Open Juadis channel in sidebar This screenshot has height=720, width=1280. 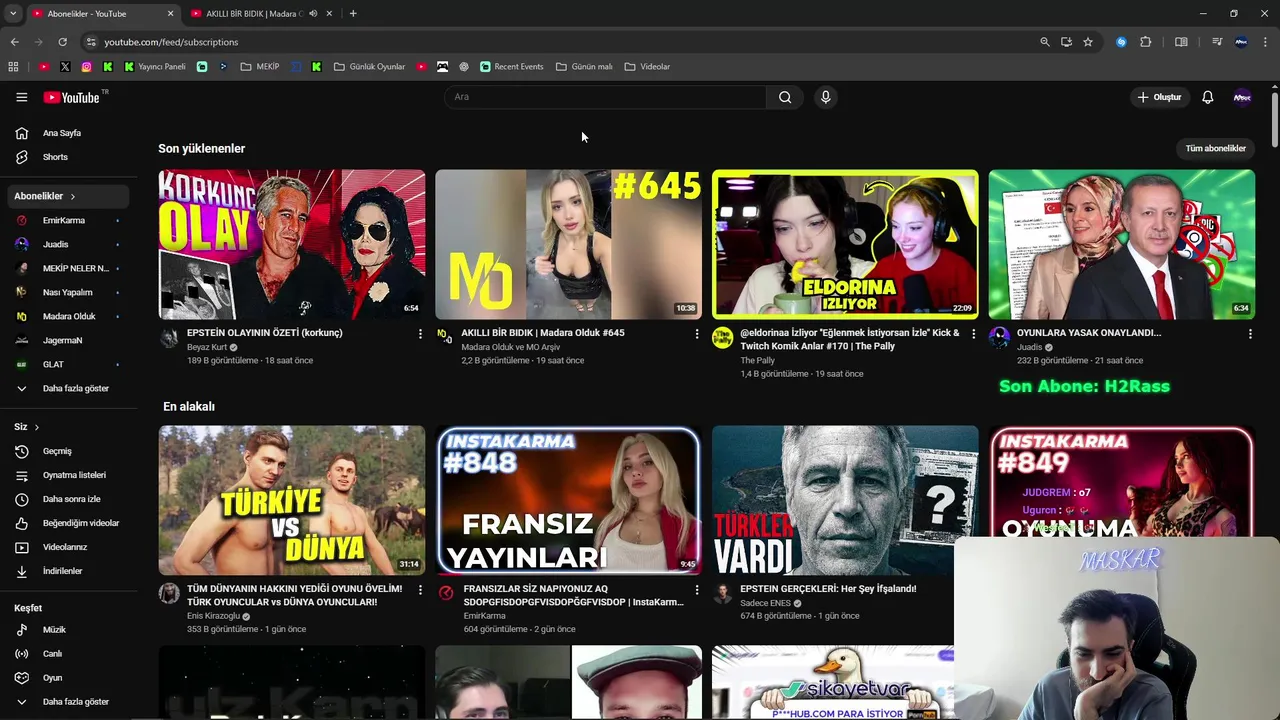[x=68, y=244]
